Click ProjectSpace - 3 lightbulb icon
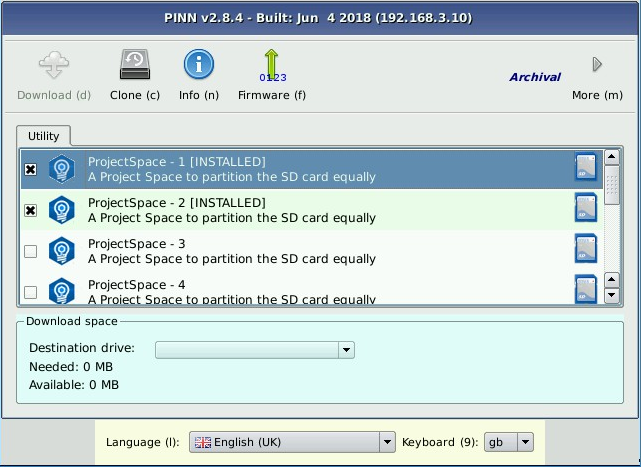This screenshot has height=467, width=641. [x=62, y=251]
